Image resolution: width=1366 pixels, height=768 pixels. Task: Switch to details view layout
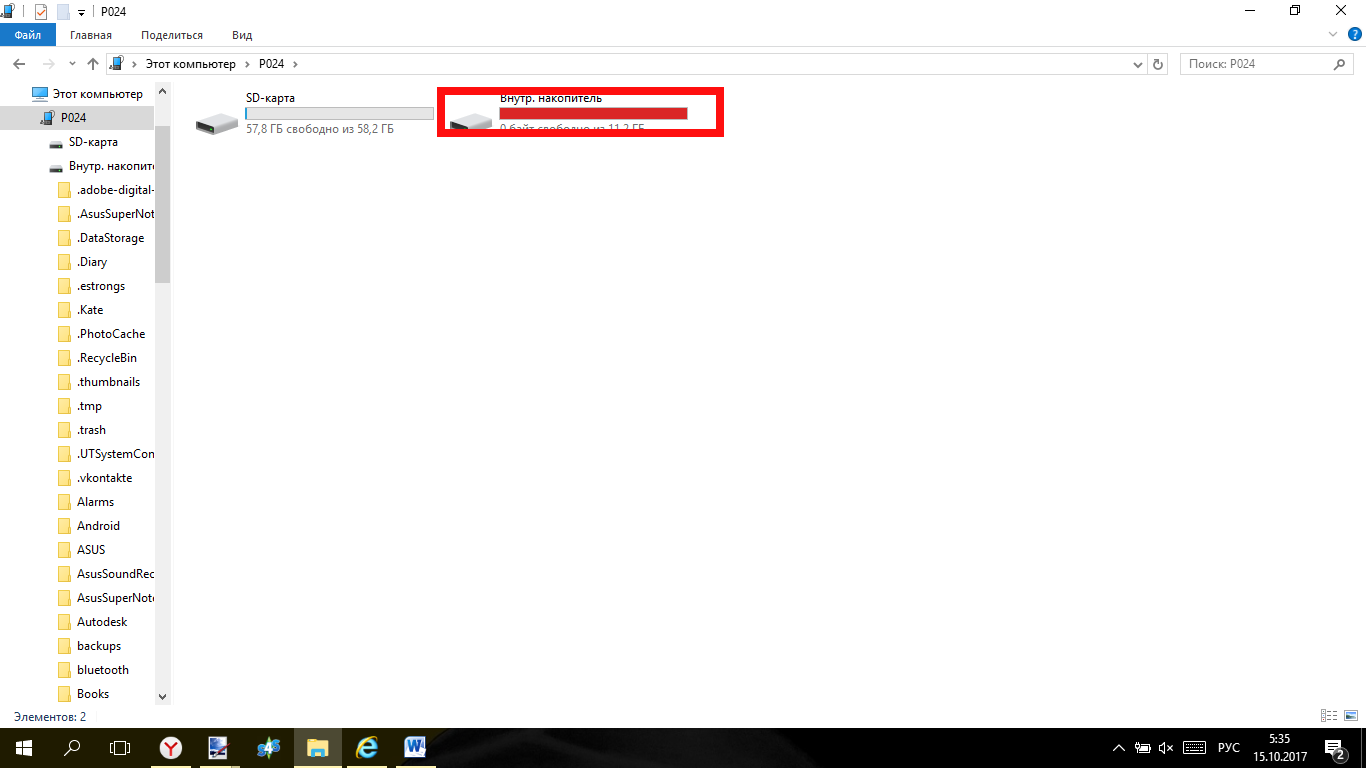1329,716
